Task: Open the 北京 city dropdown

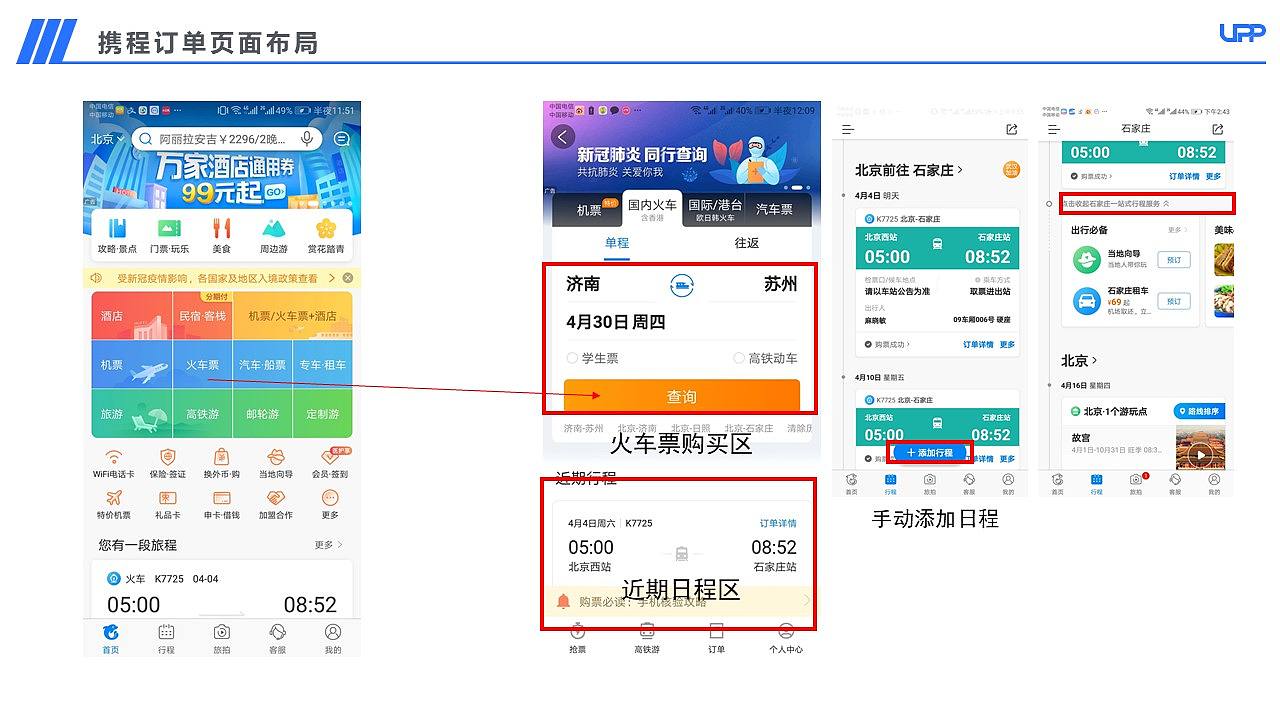Action: tap(106, 139)
